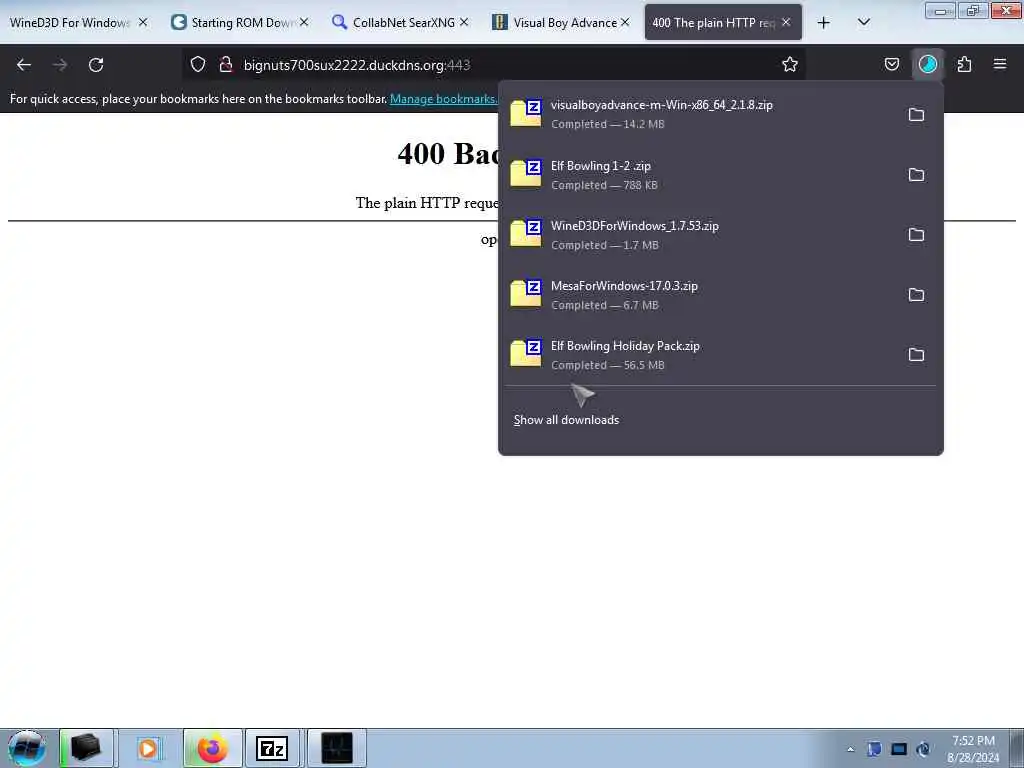Click the forward navigation arrow
This screenshot has width=1024, height=768.
tap(60, 65)
